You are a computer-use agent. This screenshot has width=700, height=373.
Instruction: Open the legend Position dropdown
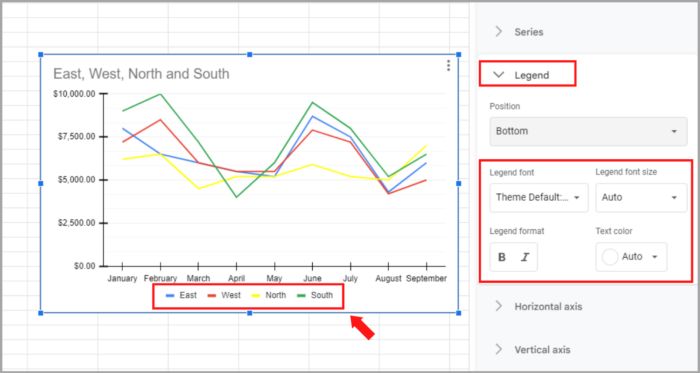[588, 131]
